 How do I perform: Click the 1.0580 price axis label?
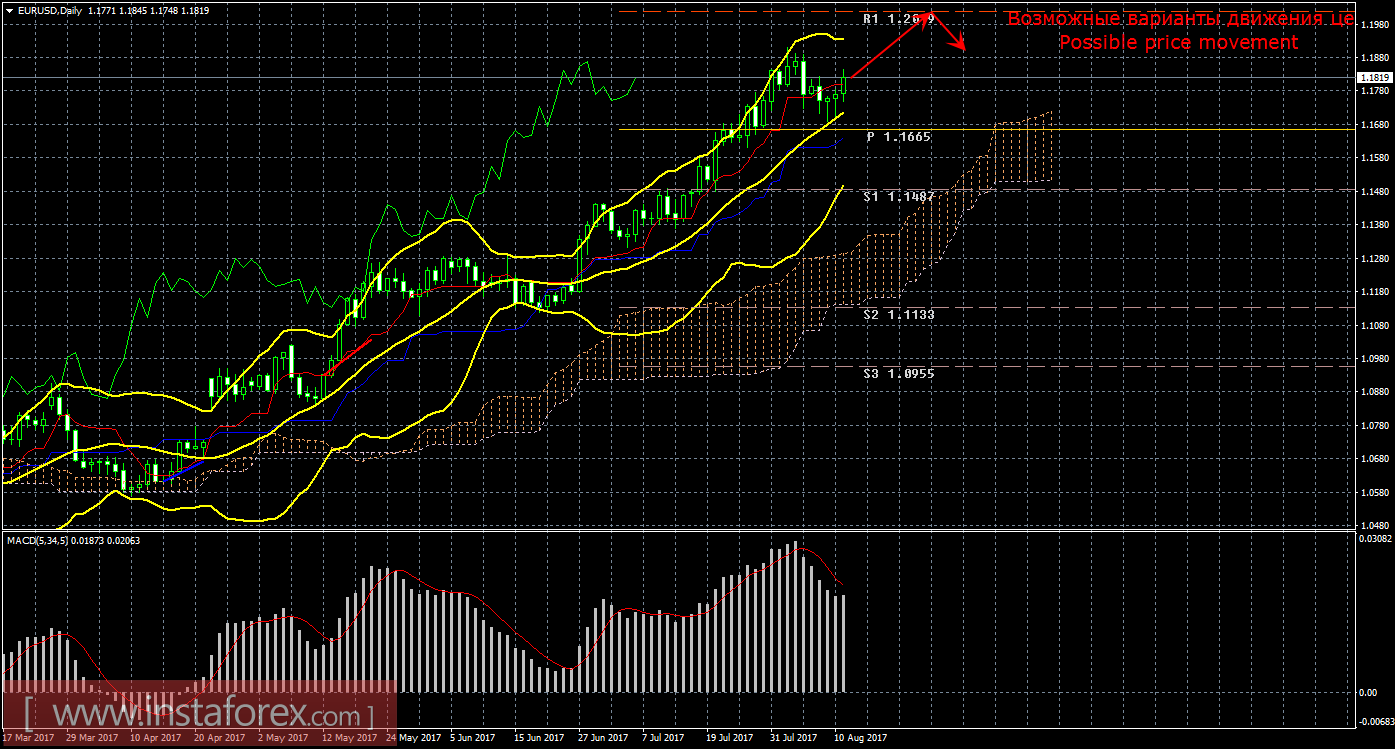coord(1374,492)
